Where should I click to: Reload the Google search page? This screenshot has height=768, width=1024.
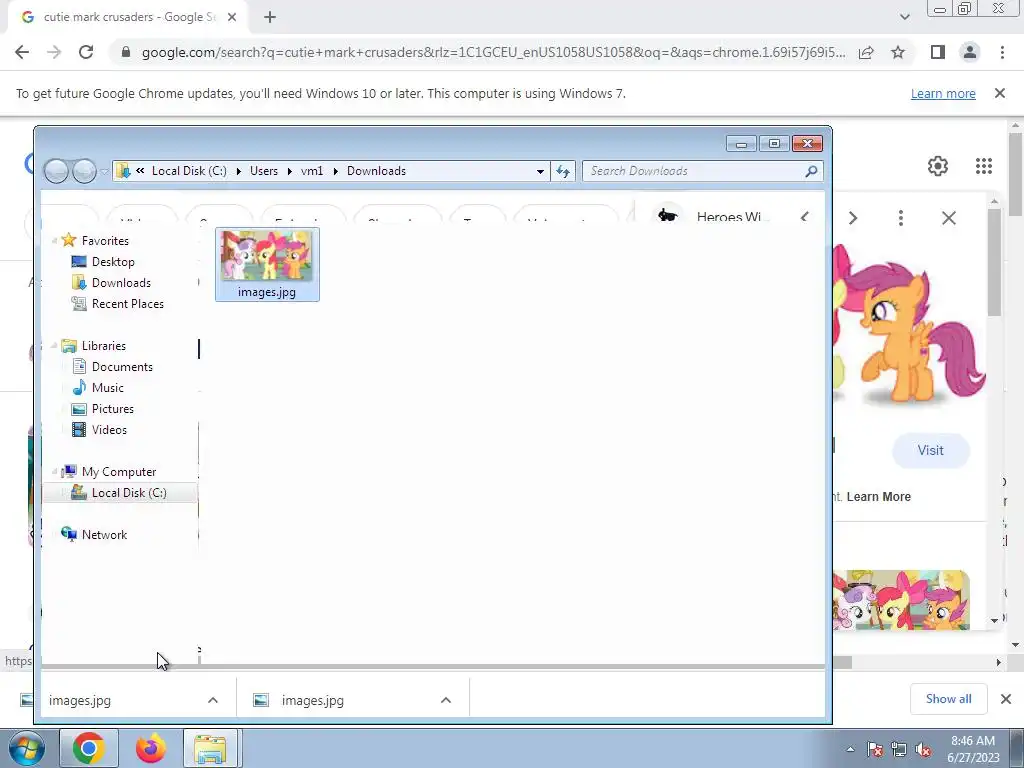pyautogui.click(x=86, y=52)
